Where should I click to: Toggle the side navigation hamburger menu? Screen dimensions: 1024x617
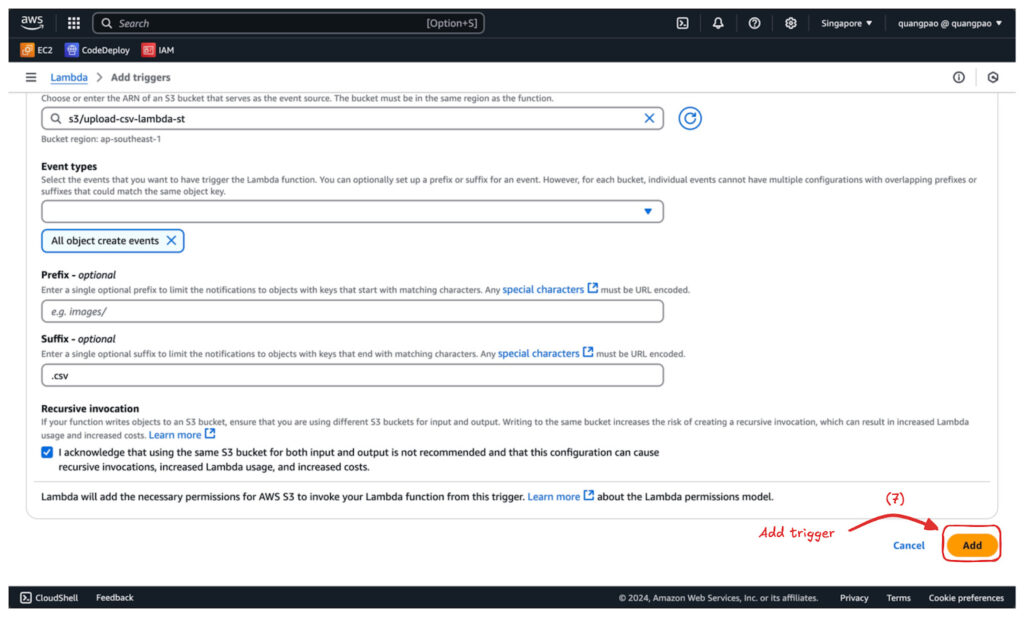(x=31, y=77)
